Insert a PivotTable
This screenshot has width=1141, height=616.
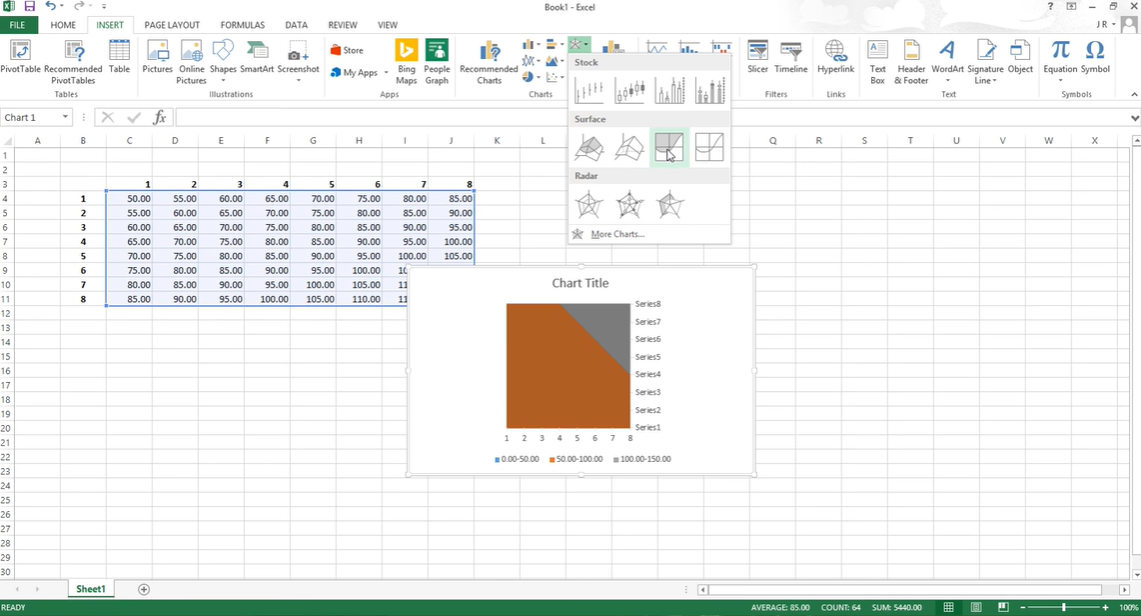click(20, 57)
